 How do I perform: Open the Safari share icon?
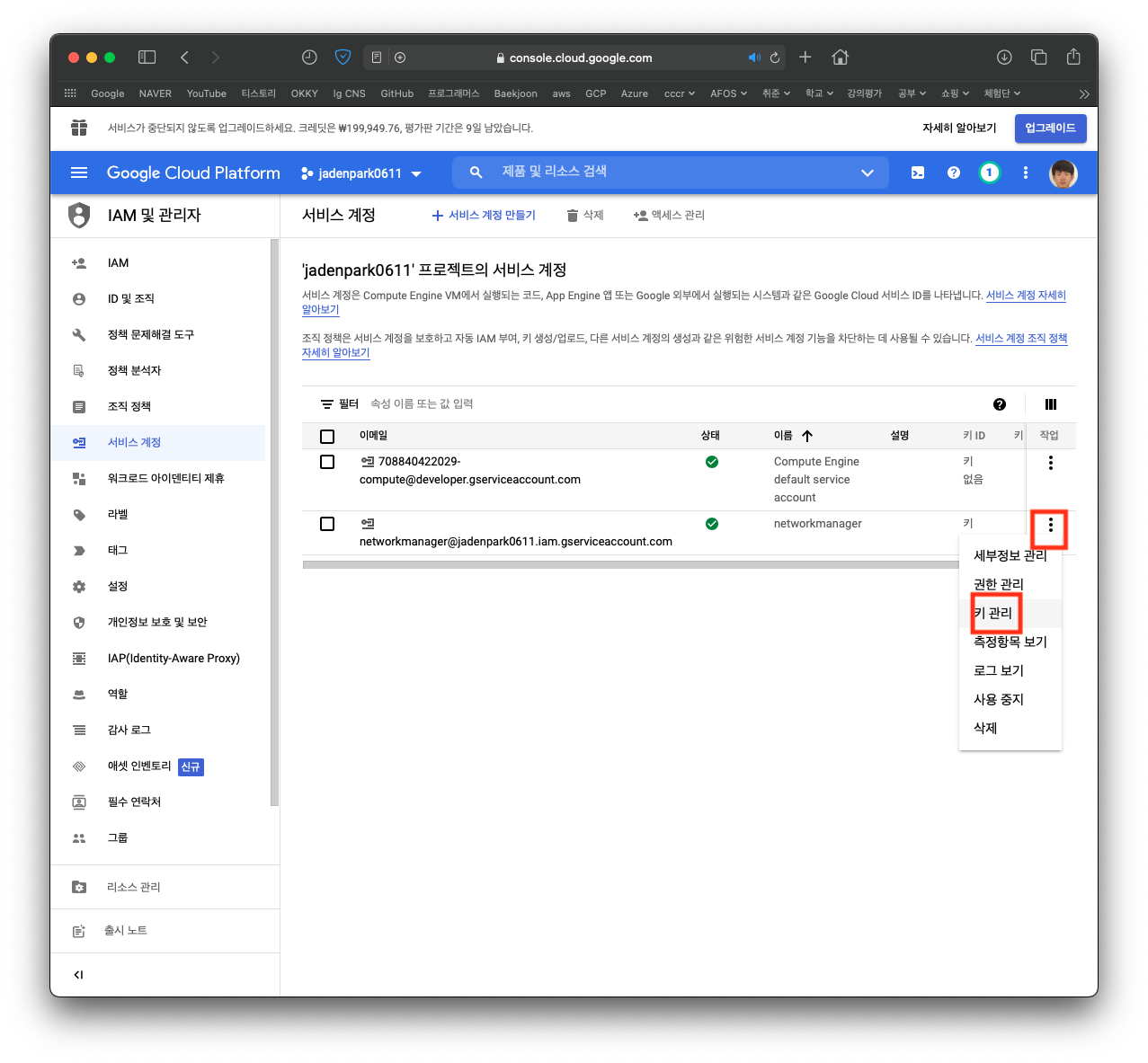1073,58
